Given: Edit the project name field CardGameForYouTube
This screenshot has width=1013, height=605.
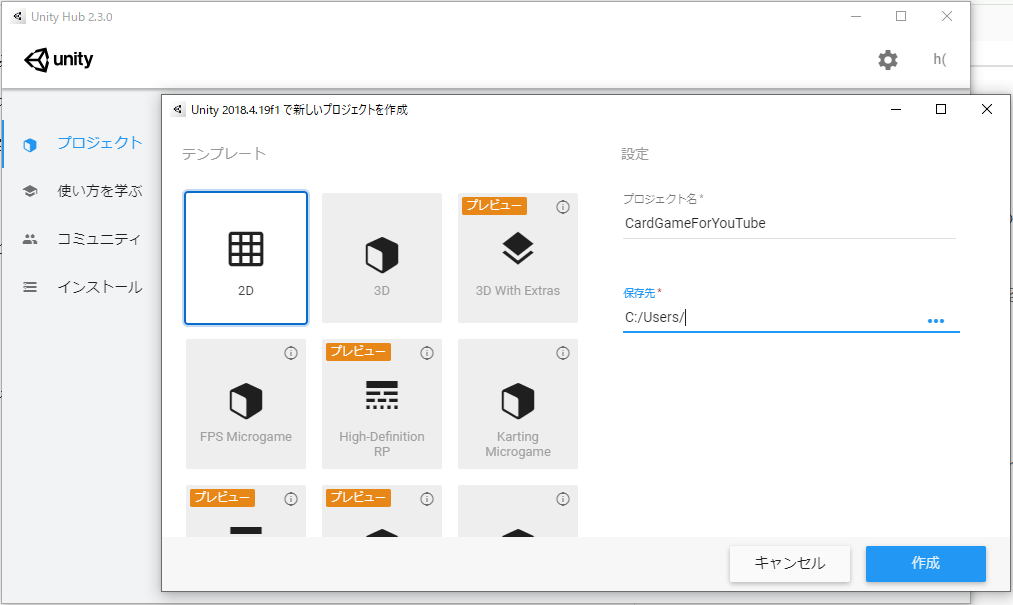Looking at the screenshot, I should (x=789, y=223).
